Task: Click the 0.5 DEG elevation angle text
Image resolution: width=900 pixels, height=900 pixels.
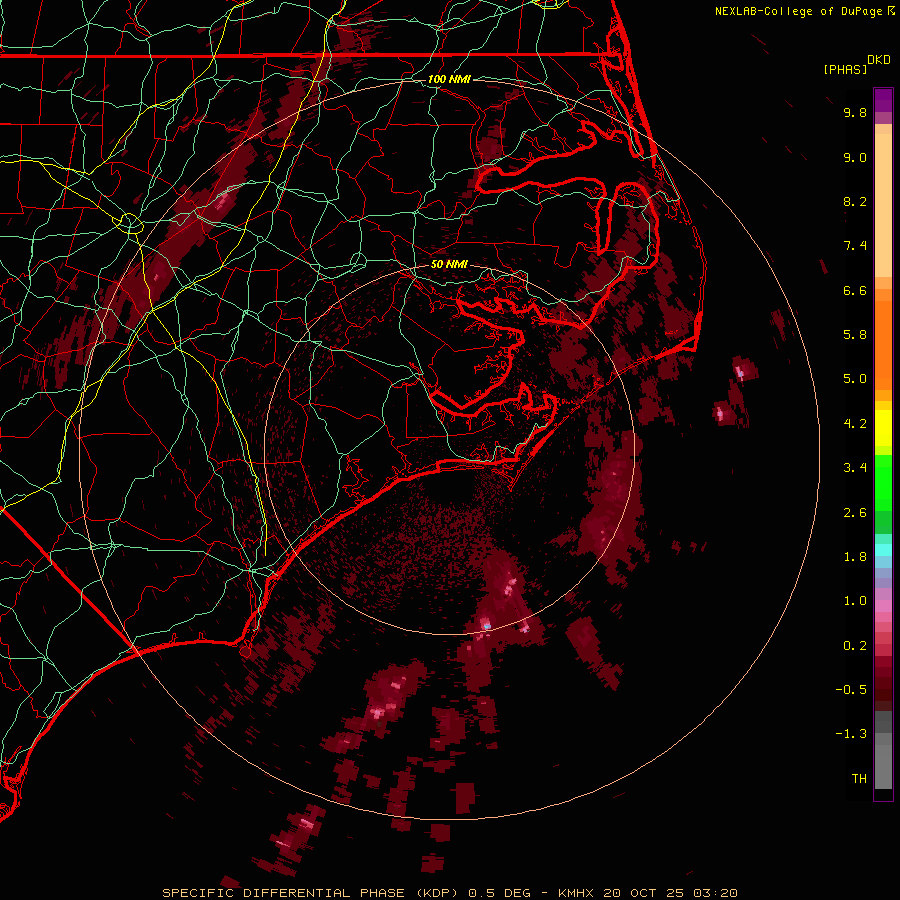Action: coord(500,893)
